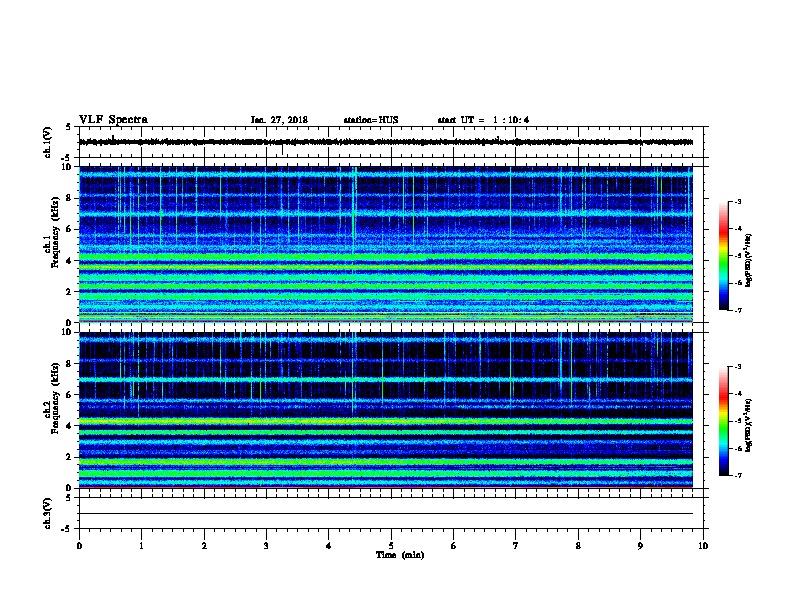Click the ch.1 spectrogram plot
The width and height of the screenshot is (792, 612).
click(386, 244)
